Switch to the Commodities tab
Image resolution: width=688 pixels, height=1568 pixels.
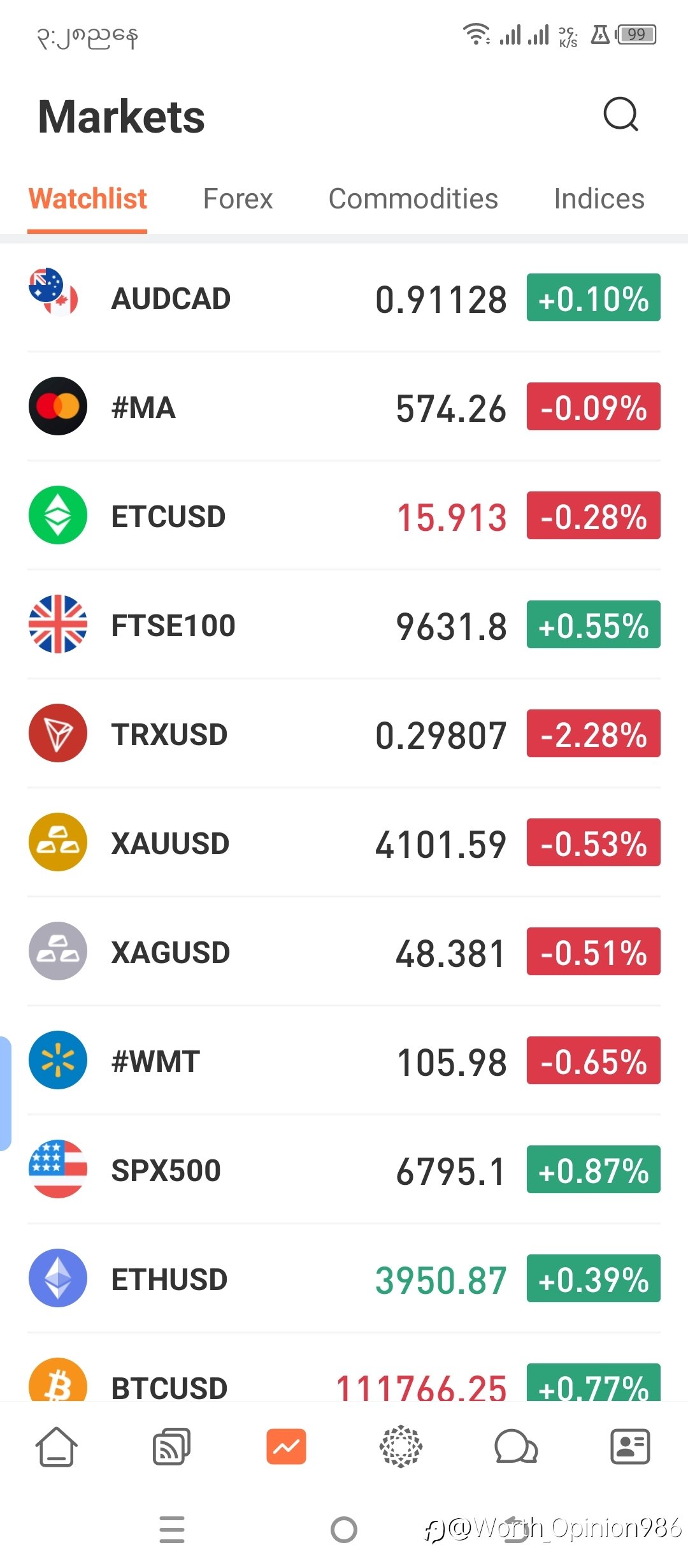[x=413, y=199]
